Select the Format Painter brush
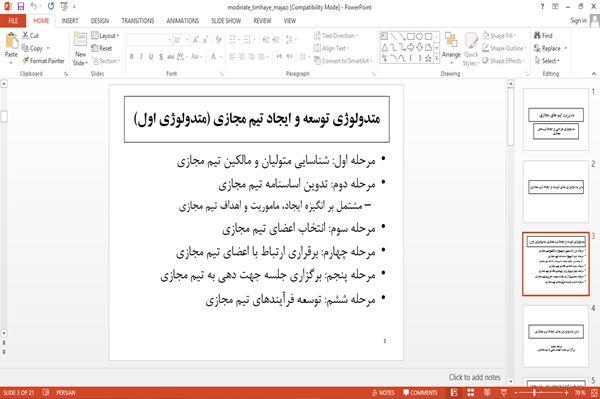 (x=25, y=60)
